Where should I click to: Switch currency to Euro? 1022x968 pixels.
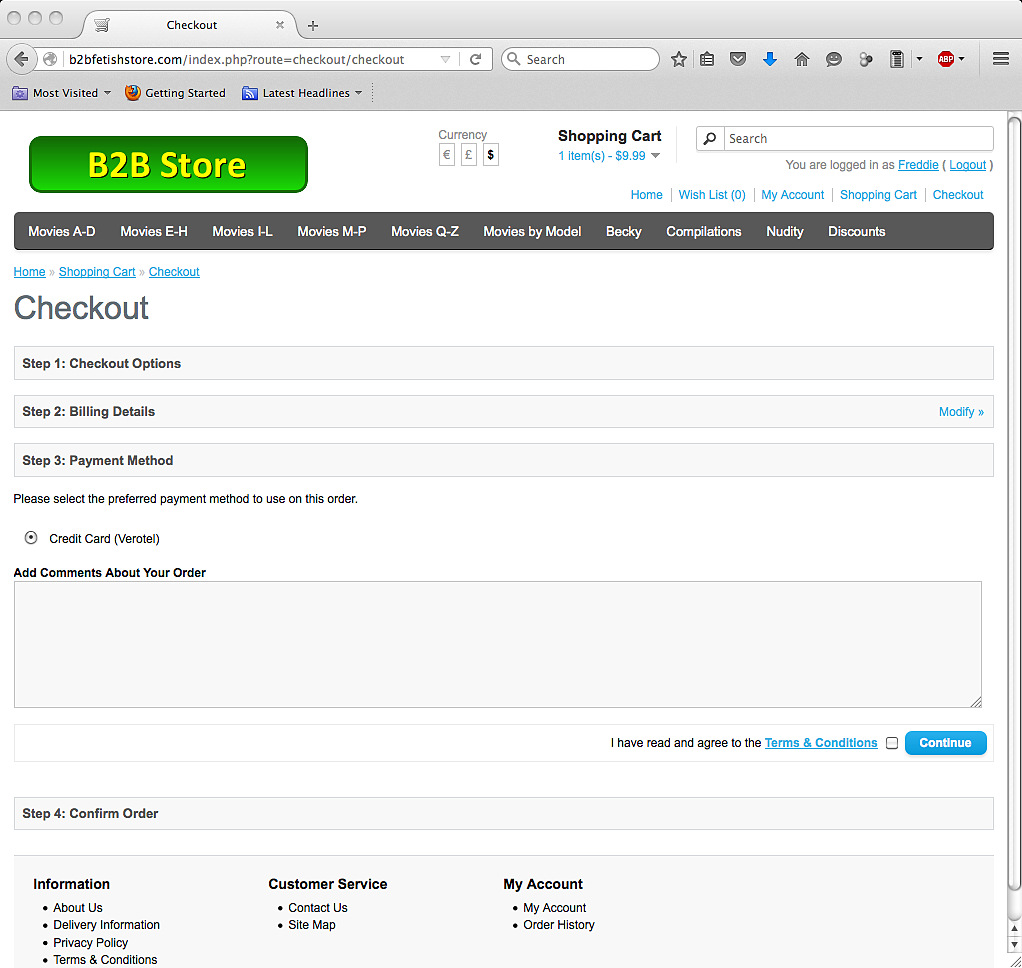click(x=446, y=155)
